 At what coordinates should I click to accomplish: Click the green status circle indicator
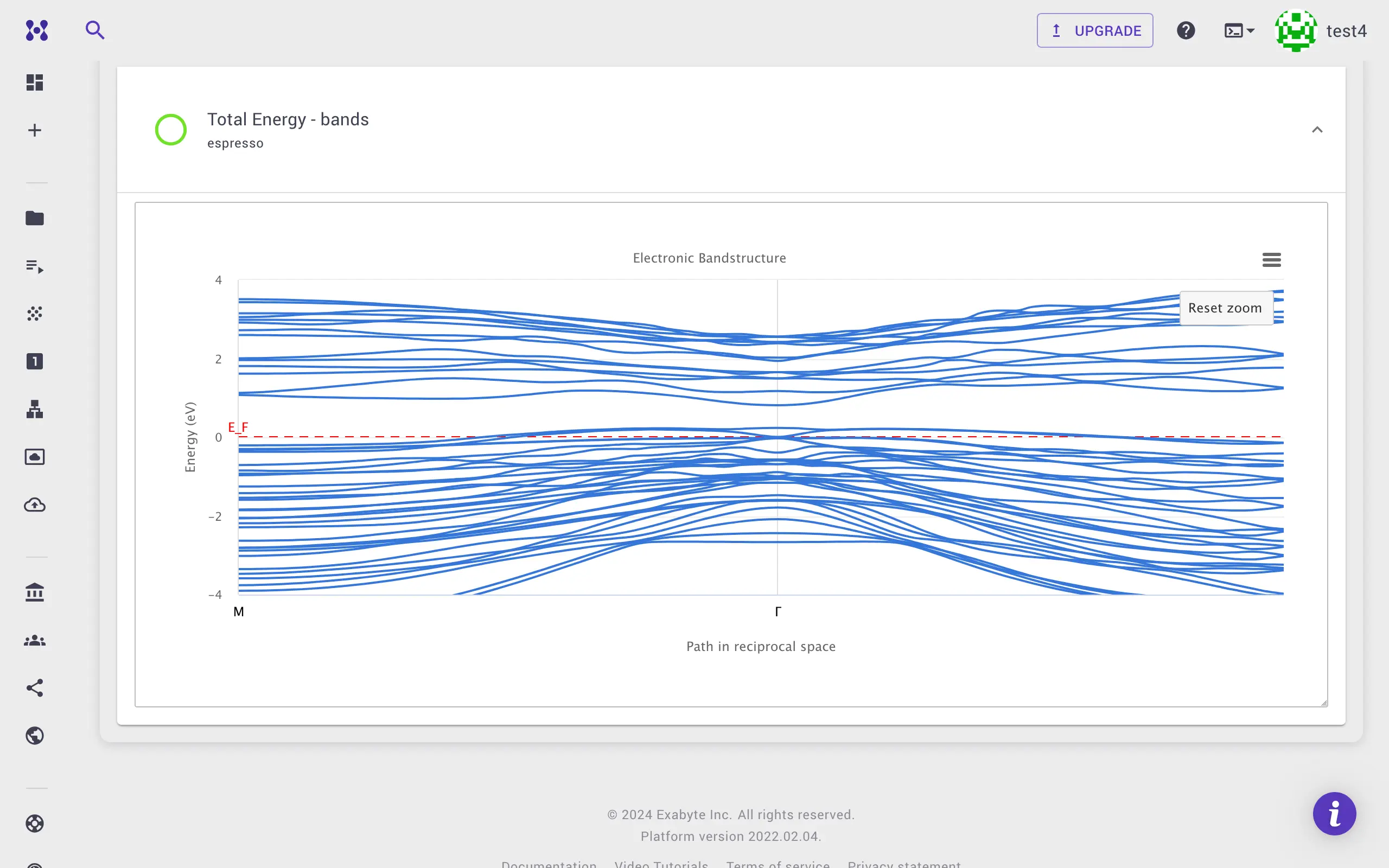pyautogui.click(x=170, y=130)
